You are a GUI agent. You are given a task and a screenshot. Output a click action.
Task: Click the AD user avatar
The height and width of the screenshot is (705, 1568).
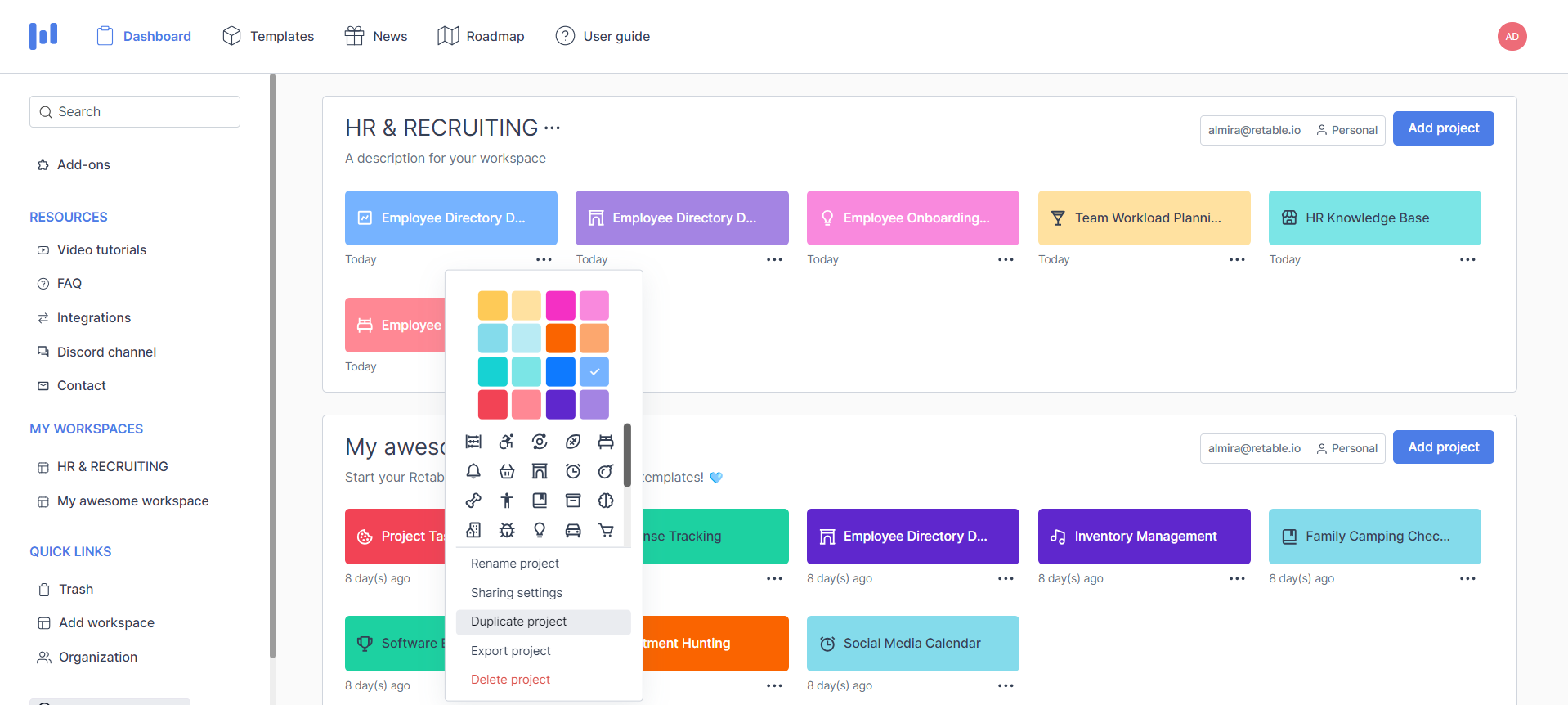pos(1512,36)
